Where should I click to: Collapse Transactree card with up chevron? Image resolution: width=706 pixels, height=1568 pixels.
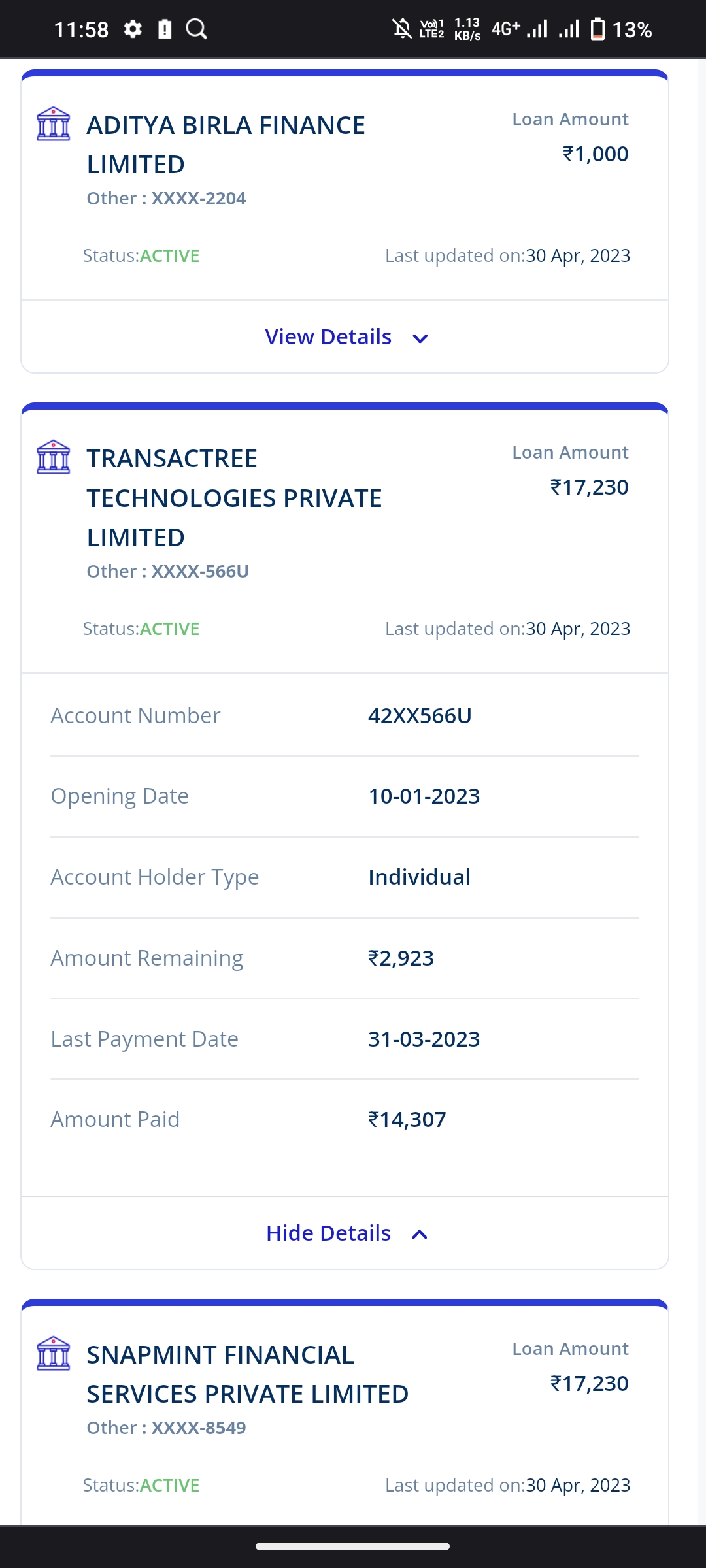coord(420,1234)
